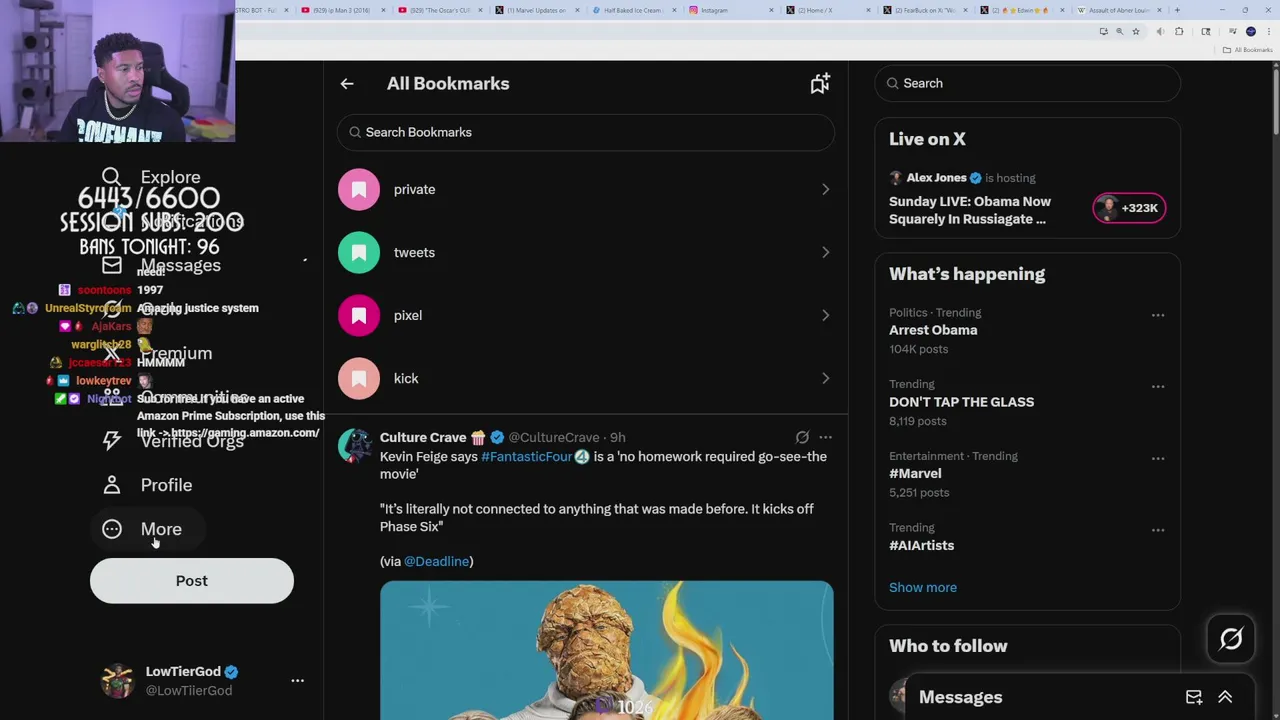Viewport: 1280px width, 720px height.
Task: Click the new message envelope icon
Action: point(1194,697)
